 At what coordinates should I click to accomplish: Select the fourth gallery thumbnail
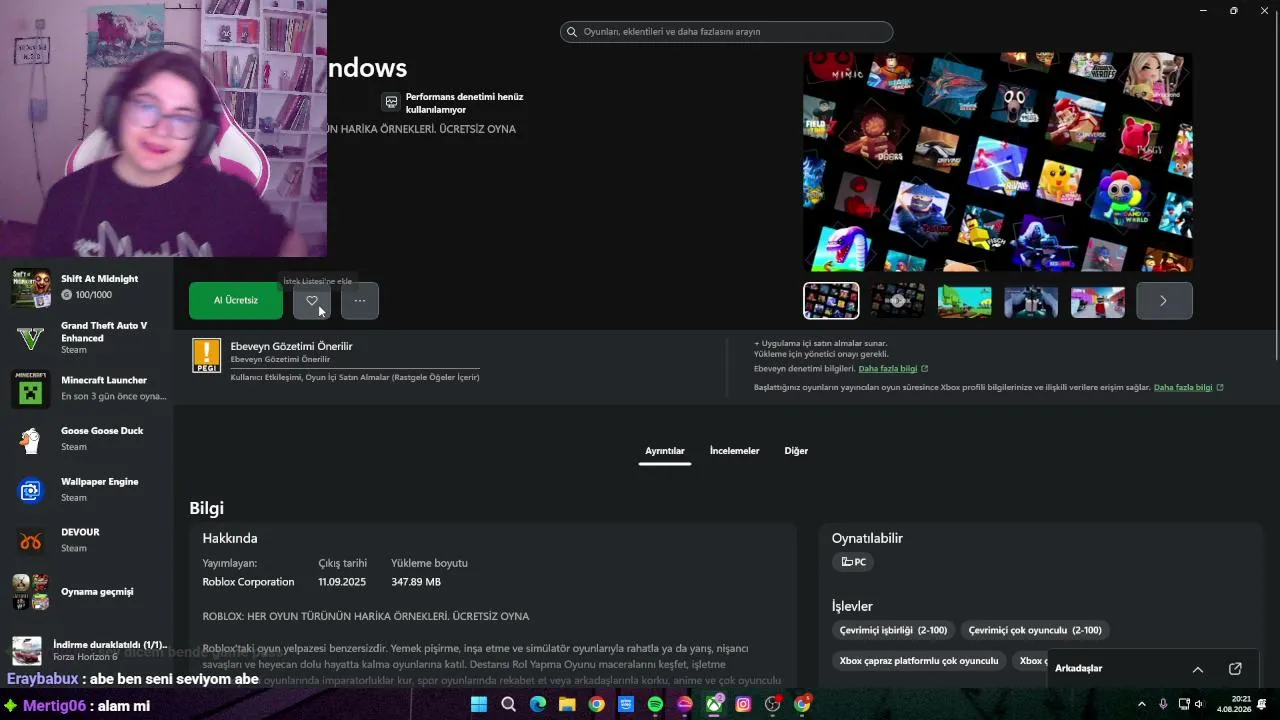click(x=1031, y=301)
